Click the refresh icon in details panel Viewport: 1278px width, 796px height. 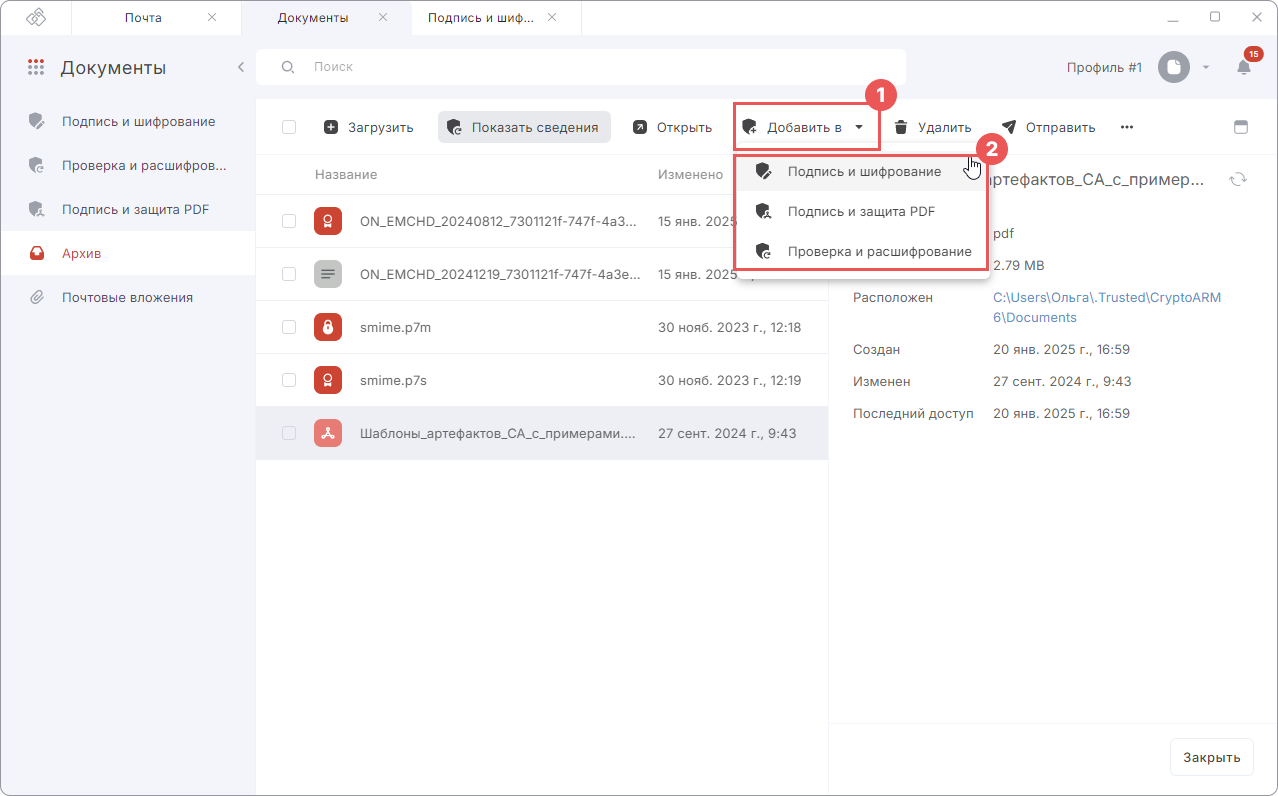(x=1238, y=179)
